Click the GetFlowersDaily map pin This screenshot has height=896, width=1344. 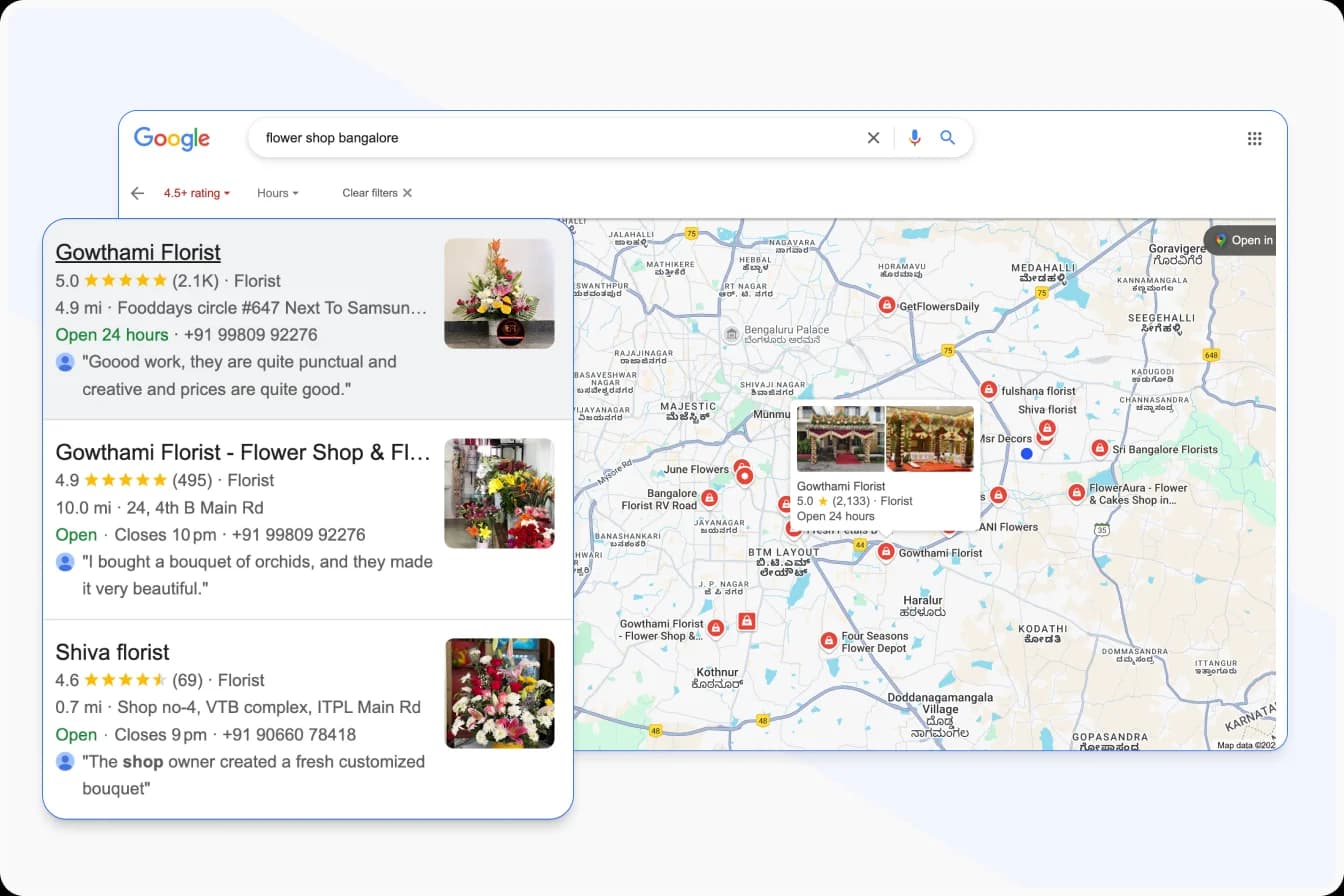[886, 305]
